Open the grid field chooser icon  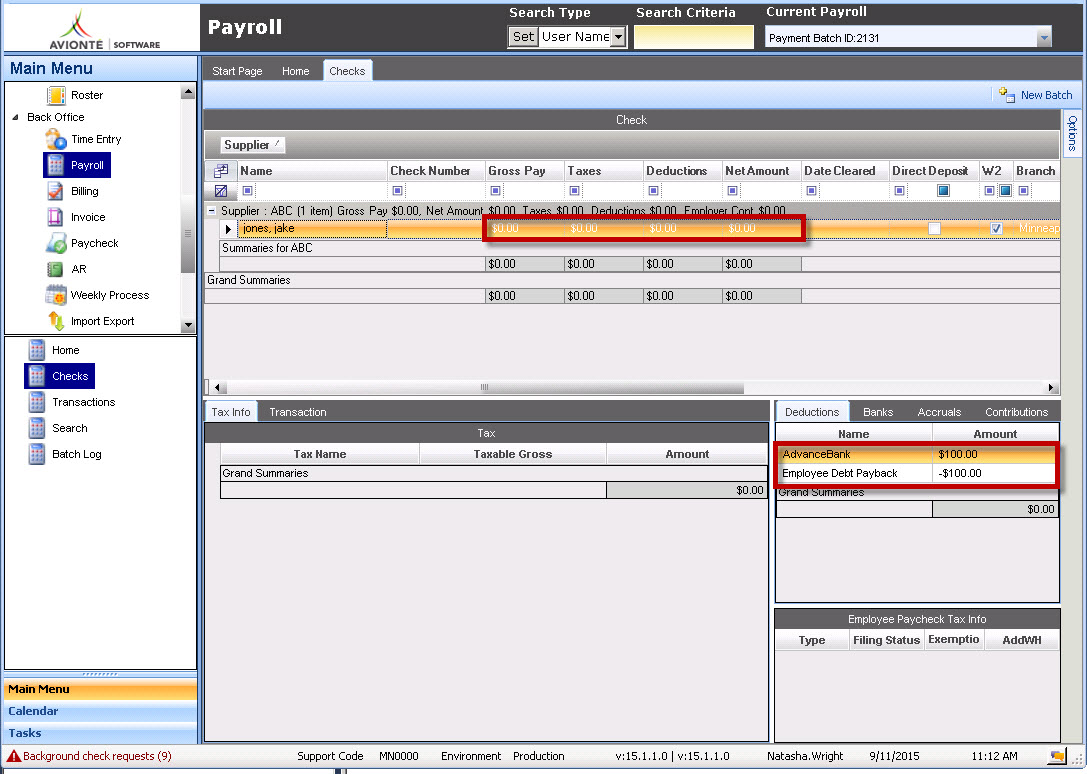point(221,171)
